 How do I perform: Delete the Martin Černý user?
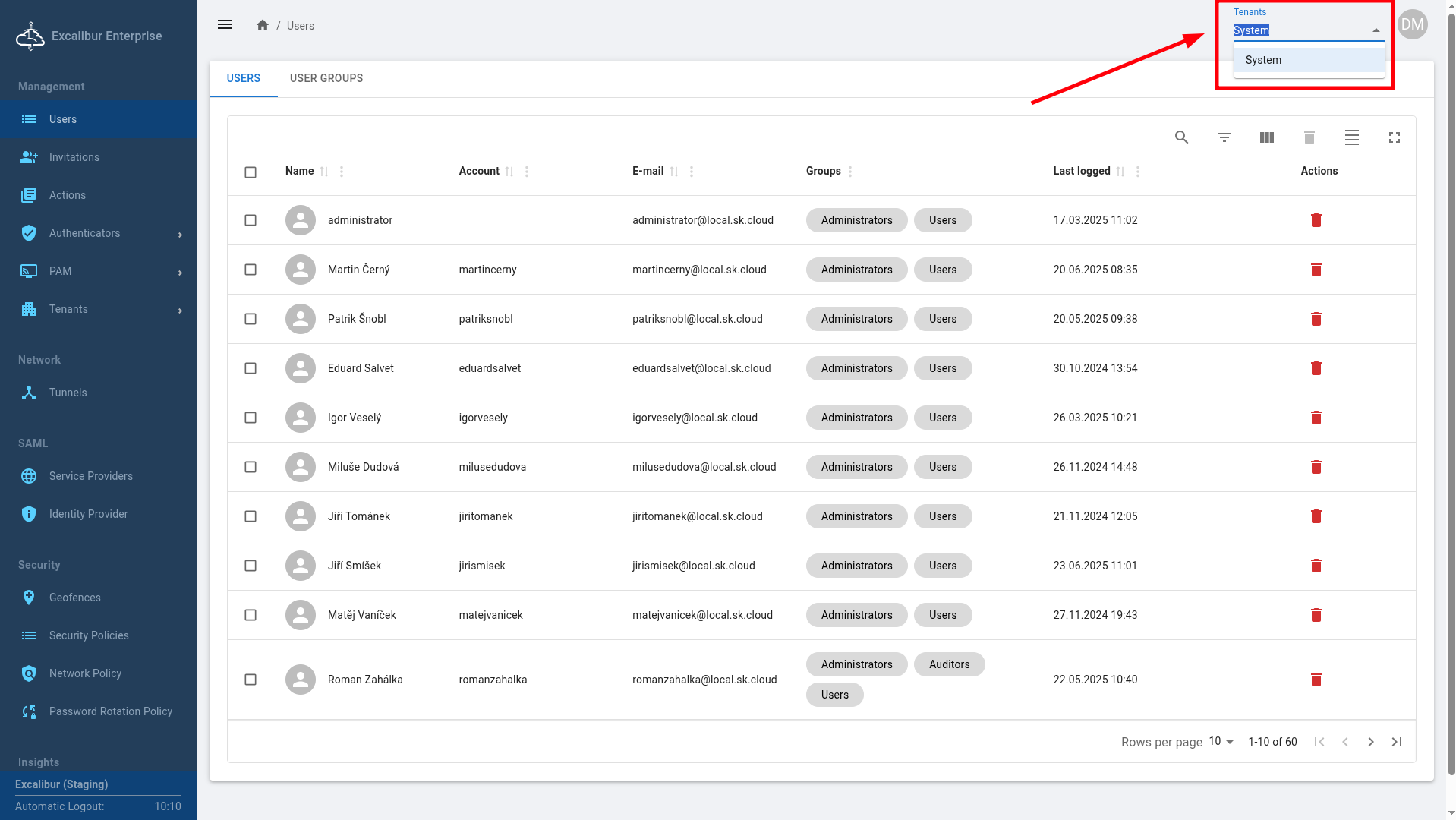click(1316, 270)
